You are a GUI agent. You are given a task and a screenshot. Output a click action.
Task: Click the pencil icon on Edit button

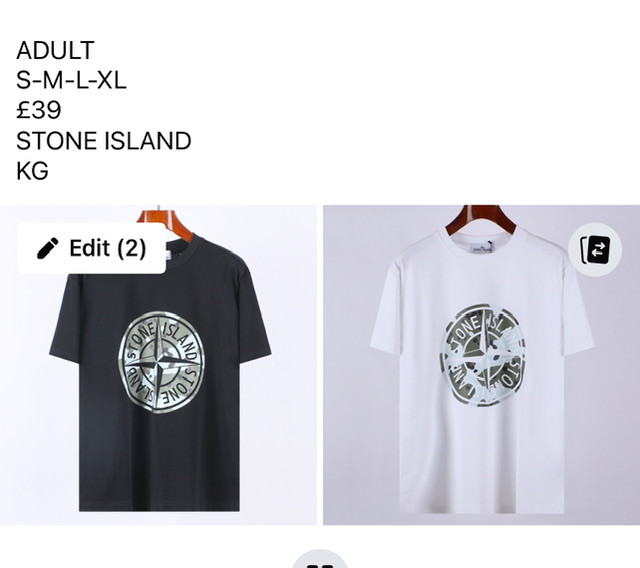click(x=47, y=248)
